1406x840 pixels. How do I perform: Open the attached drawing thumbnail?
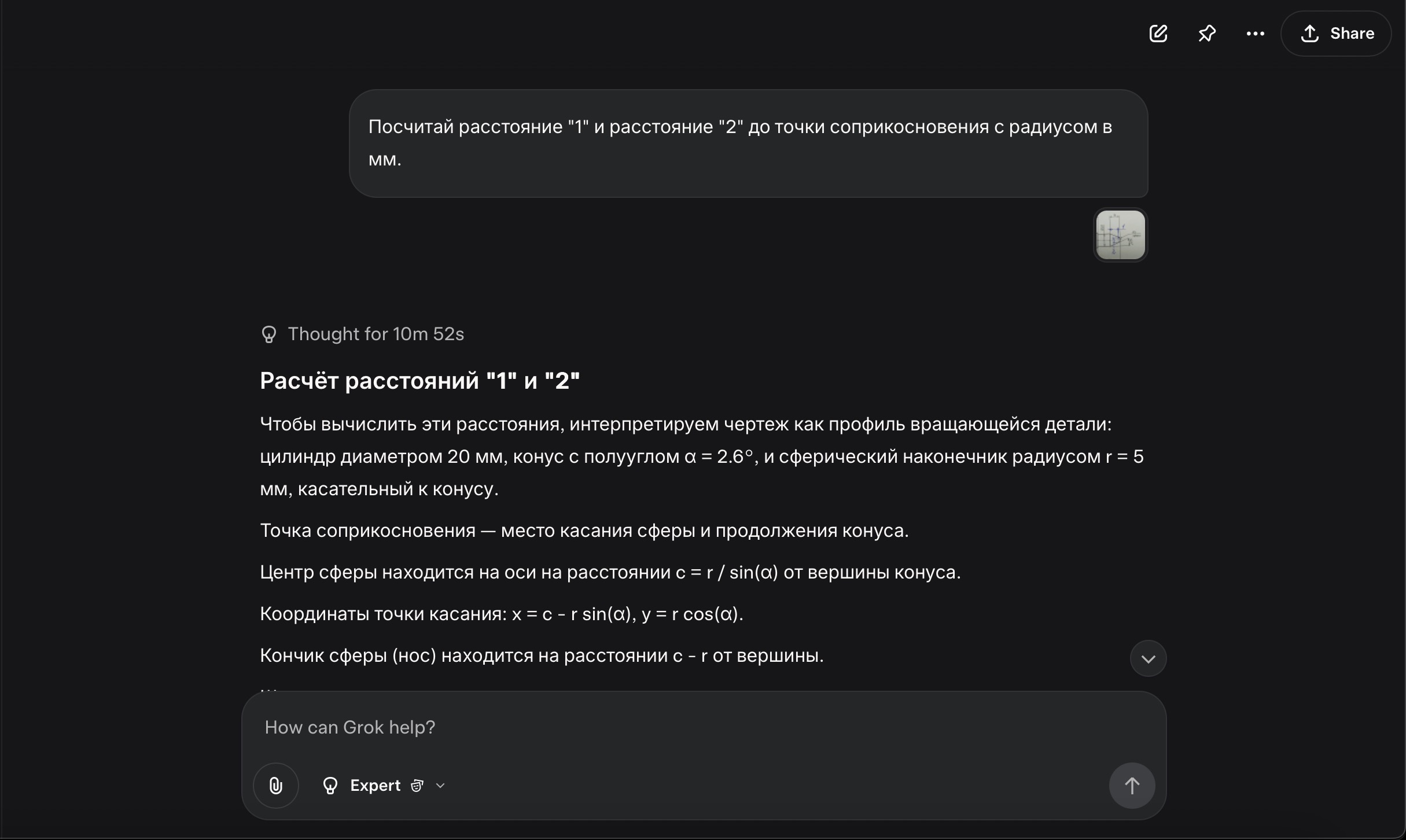point(1120,235)
